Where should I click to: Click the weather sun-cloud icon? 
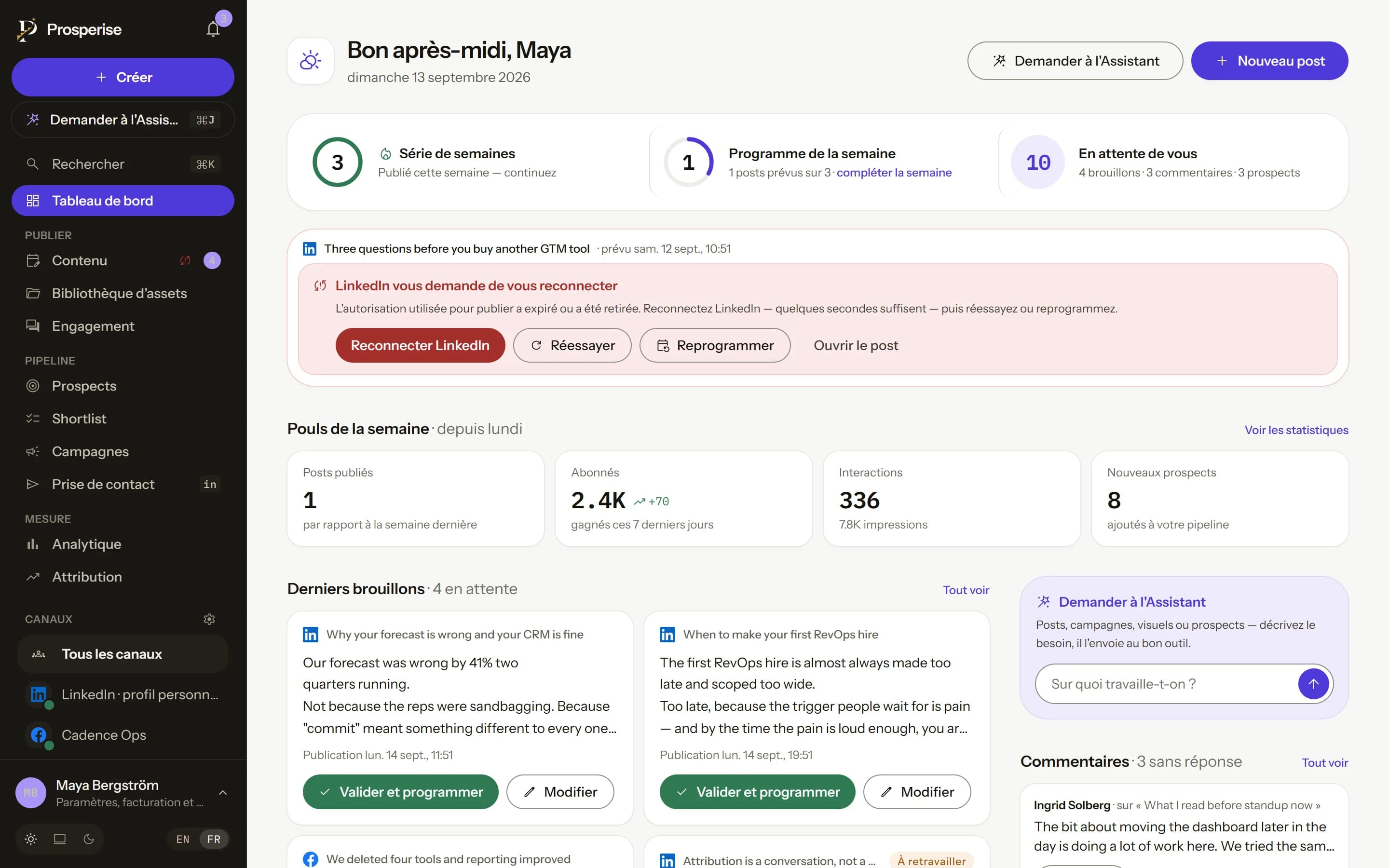tap(311, 61)
